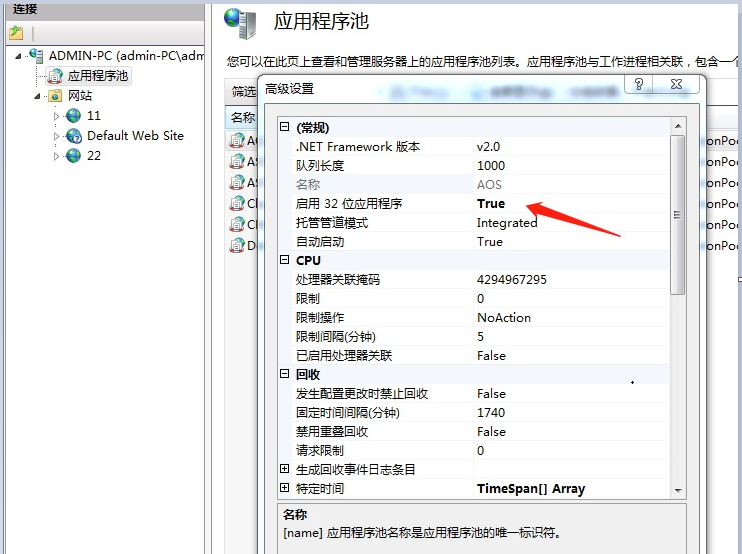The height and width of the screenshot is (554, 742).
Task: Click the help question mark button in 高级设置
Action: [639, 84]
